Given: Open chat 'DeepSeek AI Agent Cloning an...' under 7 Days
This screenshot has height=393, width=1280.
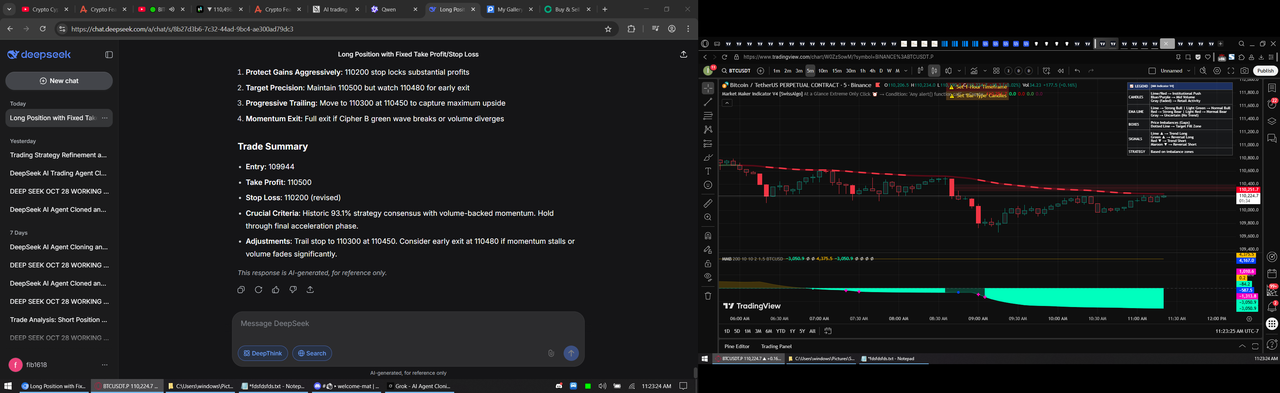Looking at the screenshot, I should pos(58,247).
